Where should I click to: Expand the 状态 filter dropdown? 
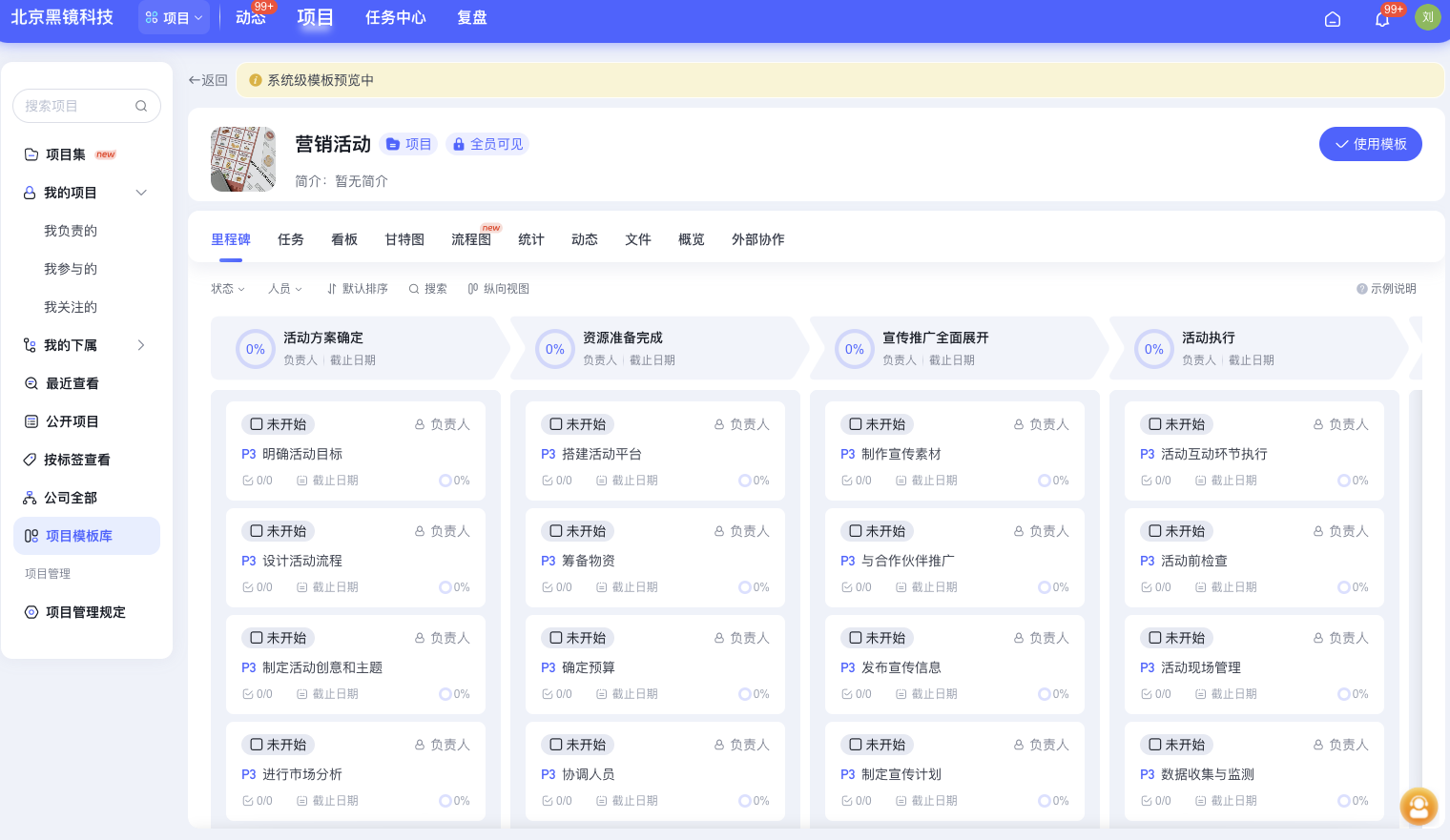[228, 289]
